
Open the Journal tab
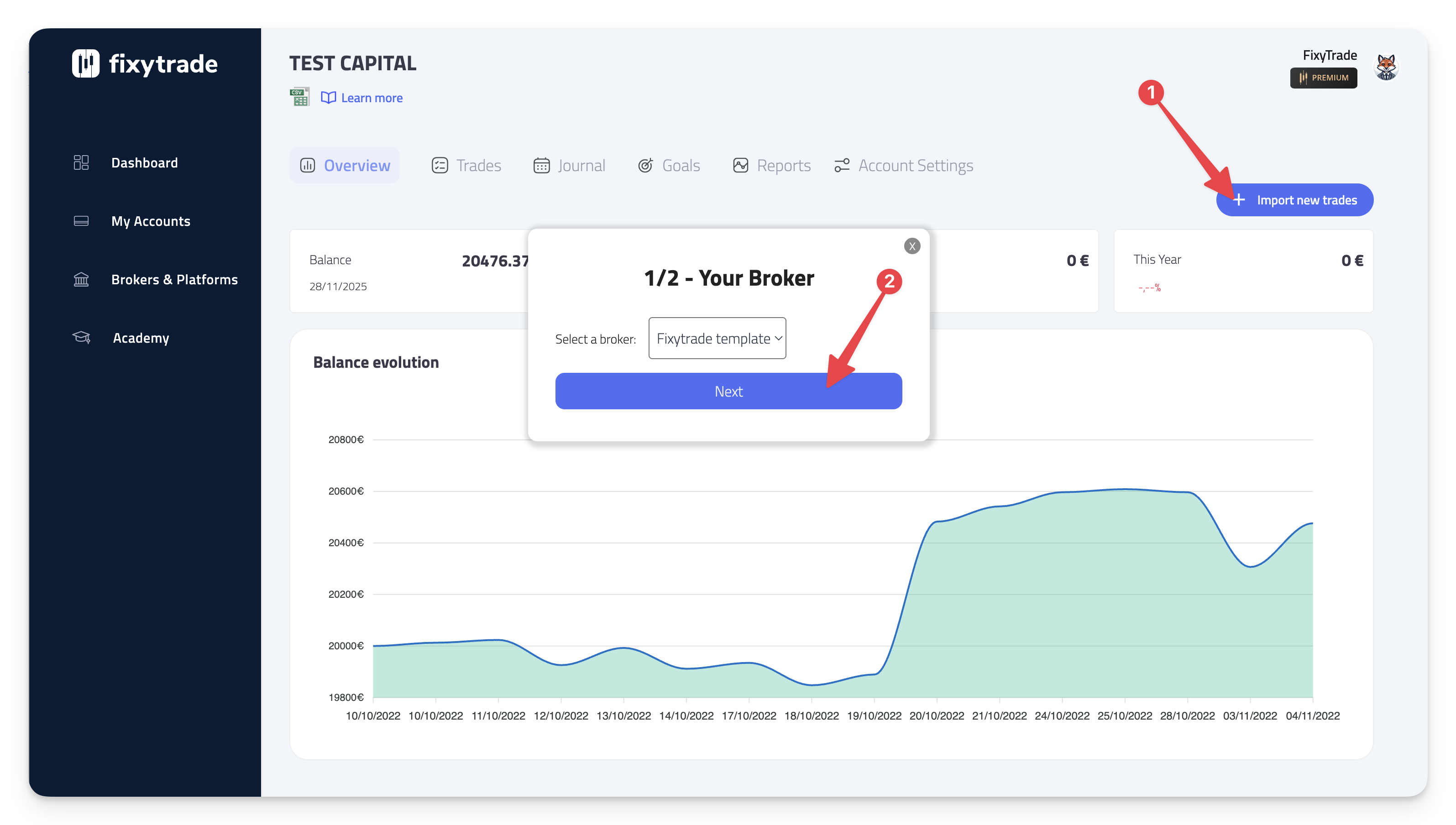pyautogui.click(x=569, y=166)
